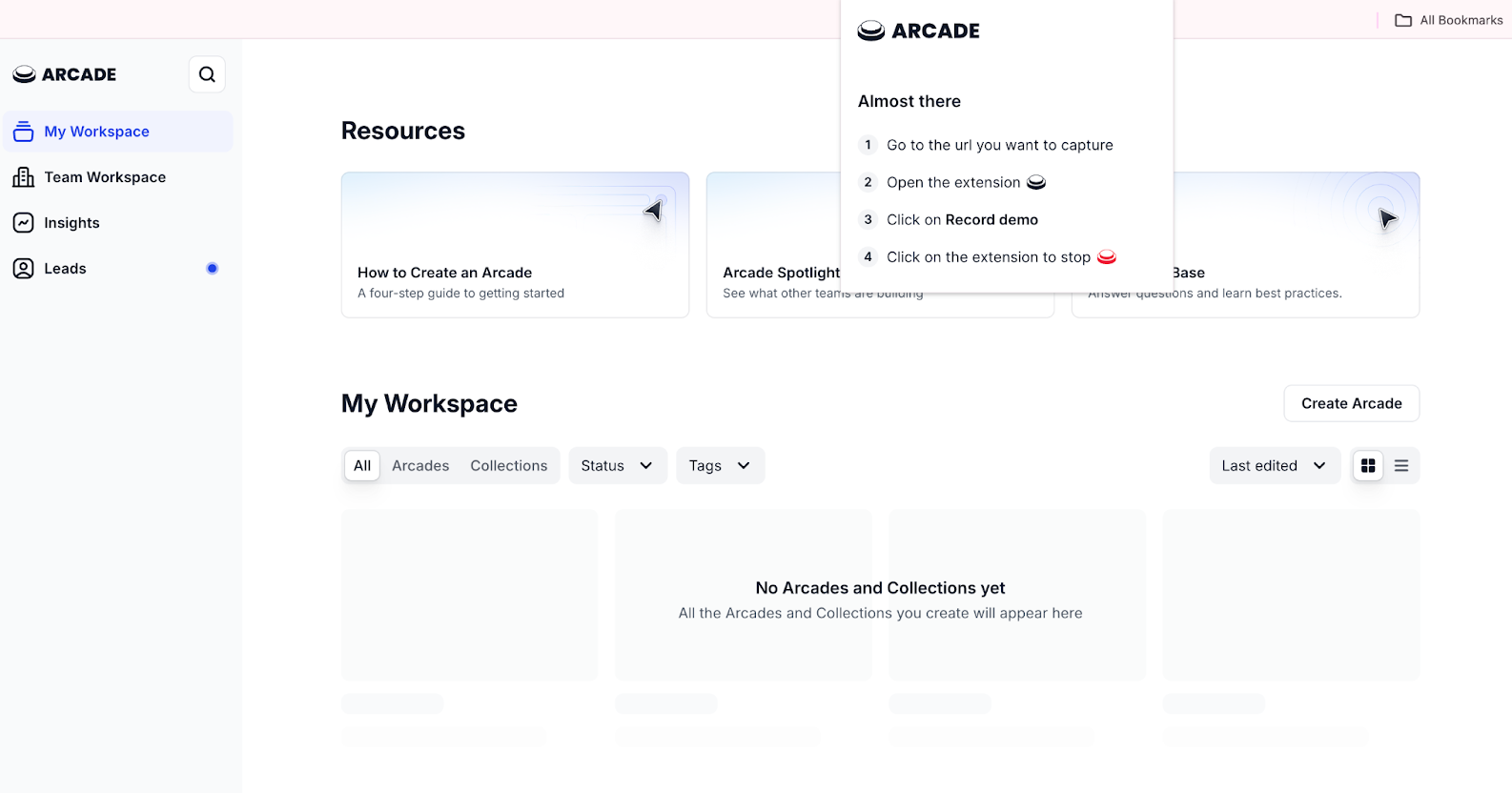This screenshot has width=1512, height=793.
Task: Click the blue notification dot beside Leads
Action: [213, 269]
